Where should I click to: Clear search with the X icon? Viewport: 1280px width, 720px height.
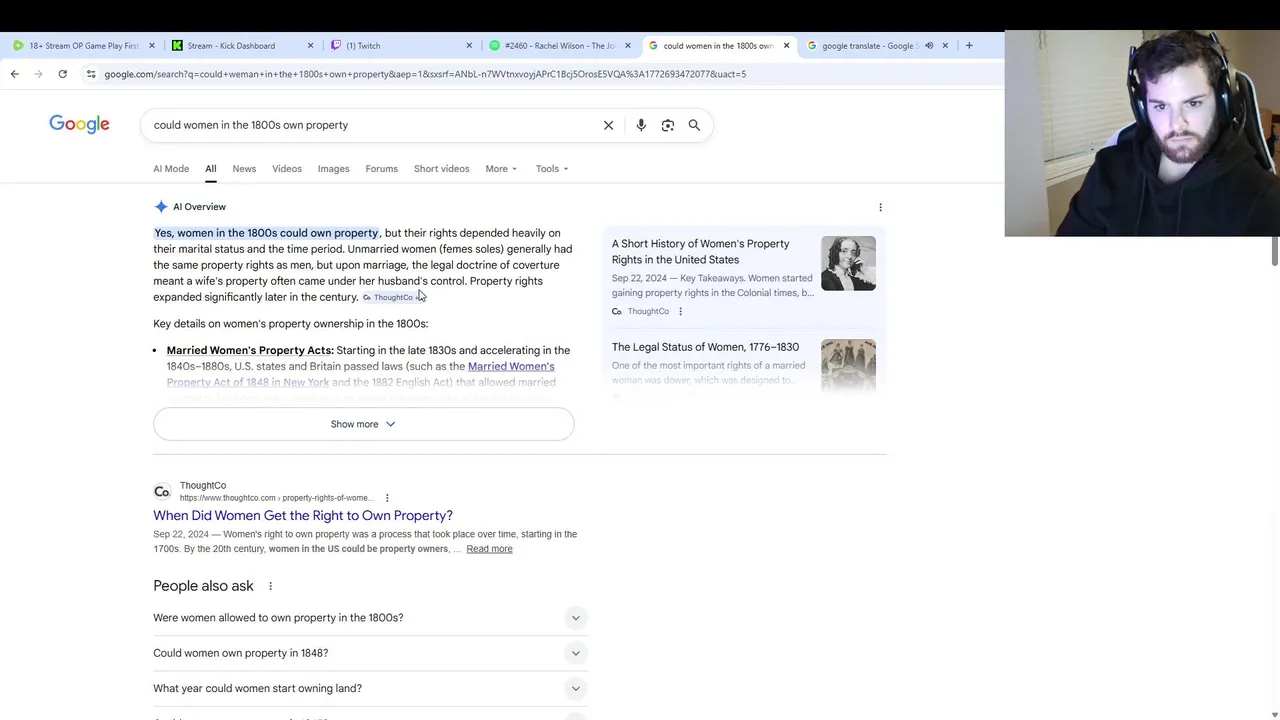[608, 125]
